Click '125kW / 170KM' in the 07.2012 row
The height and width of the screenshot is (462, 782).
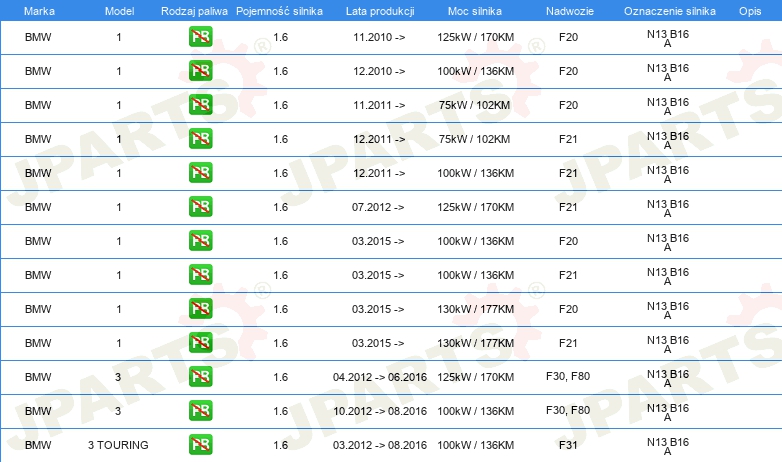[x=476, y=207]
